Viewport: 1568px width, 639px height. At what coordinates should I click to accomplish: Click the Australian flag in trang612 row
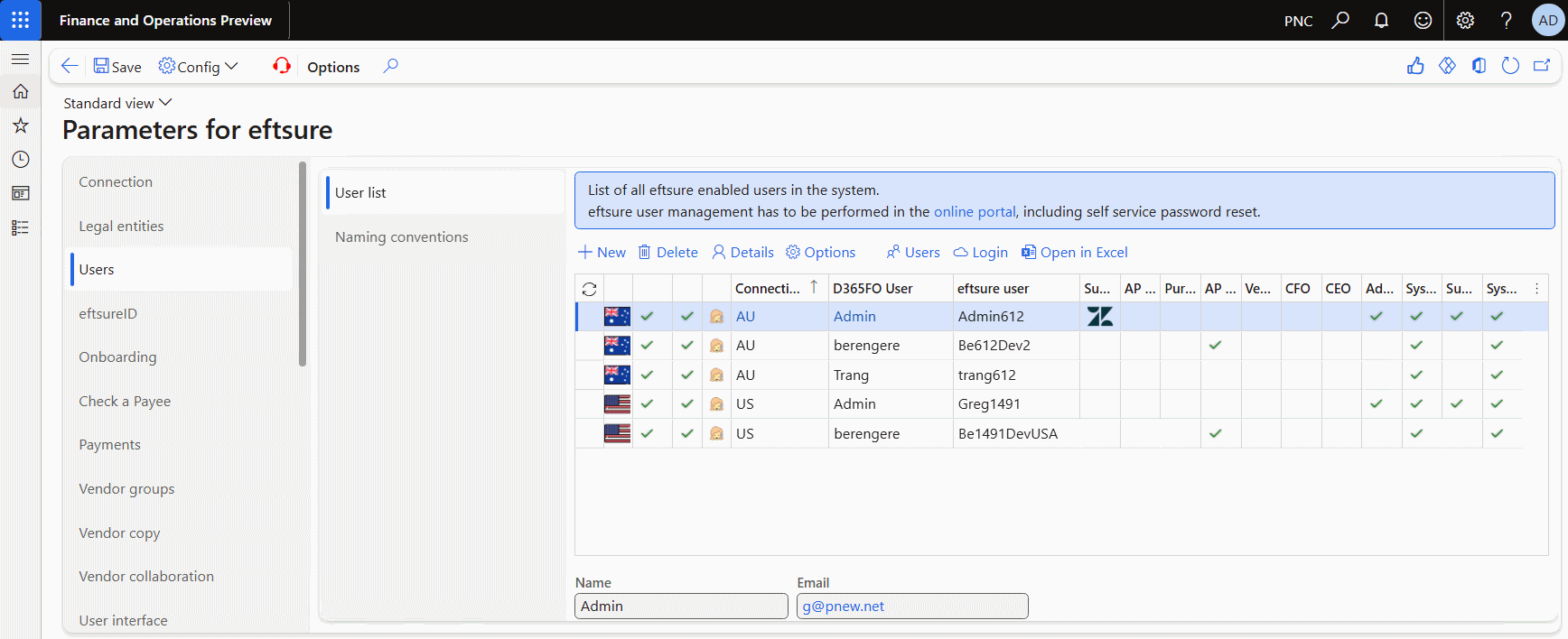pyautogui.click(x=617, y=375)
